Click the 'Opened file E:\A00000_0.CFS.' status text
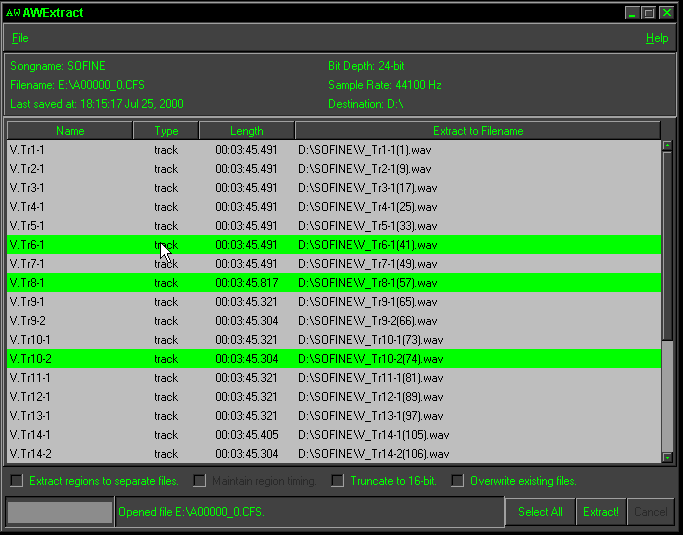The image size is (683, 535). coord(191,512)
